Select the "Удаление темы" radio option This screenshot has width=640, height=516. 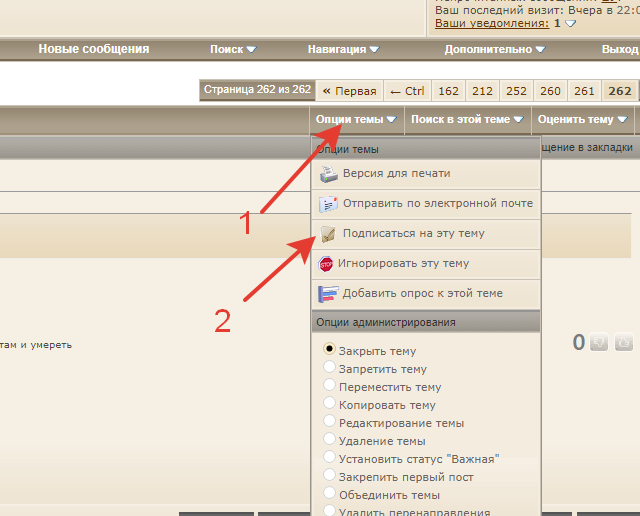[x=330, y=441]
